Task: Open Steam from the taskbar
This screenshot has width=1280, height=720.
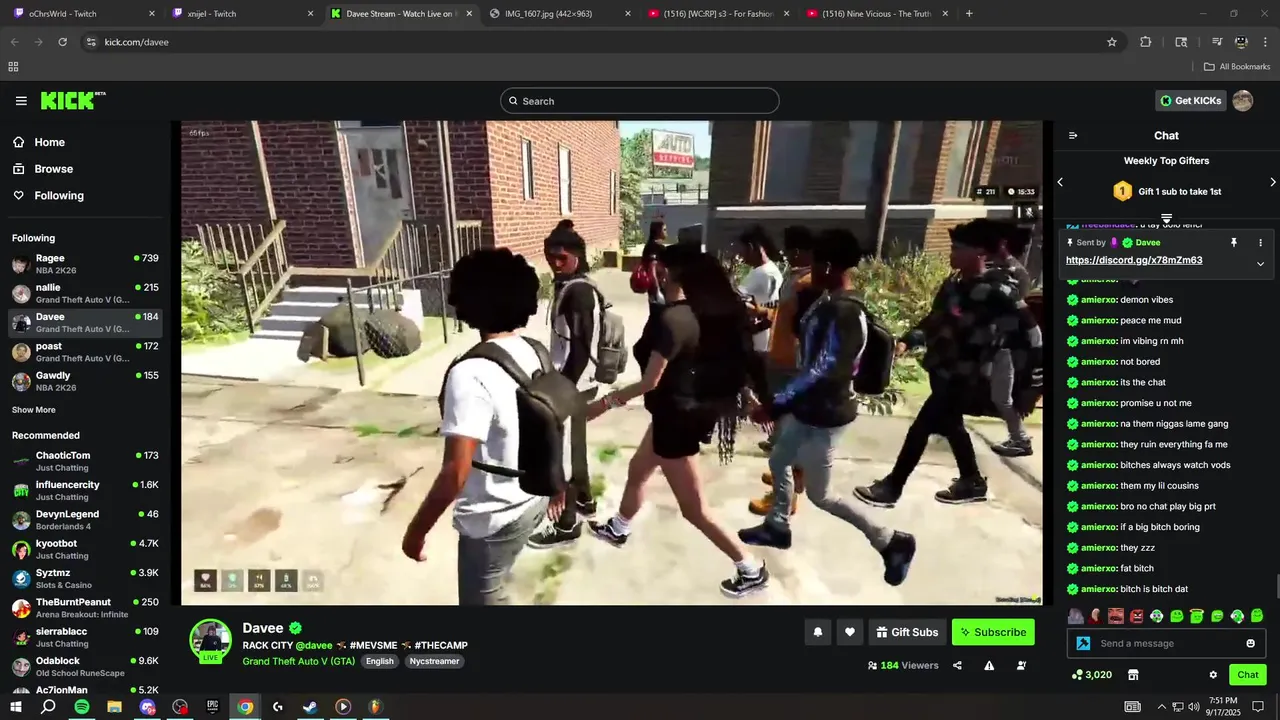Action: click(x=310, y=707)
